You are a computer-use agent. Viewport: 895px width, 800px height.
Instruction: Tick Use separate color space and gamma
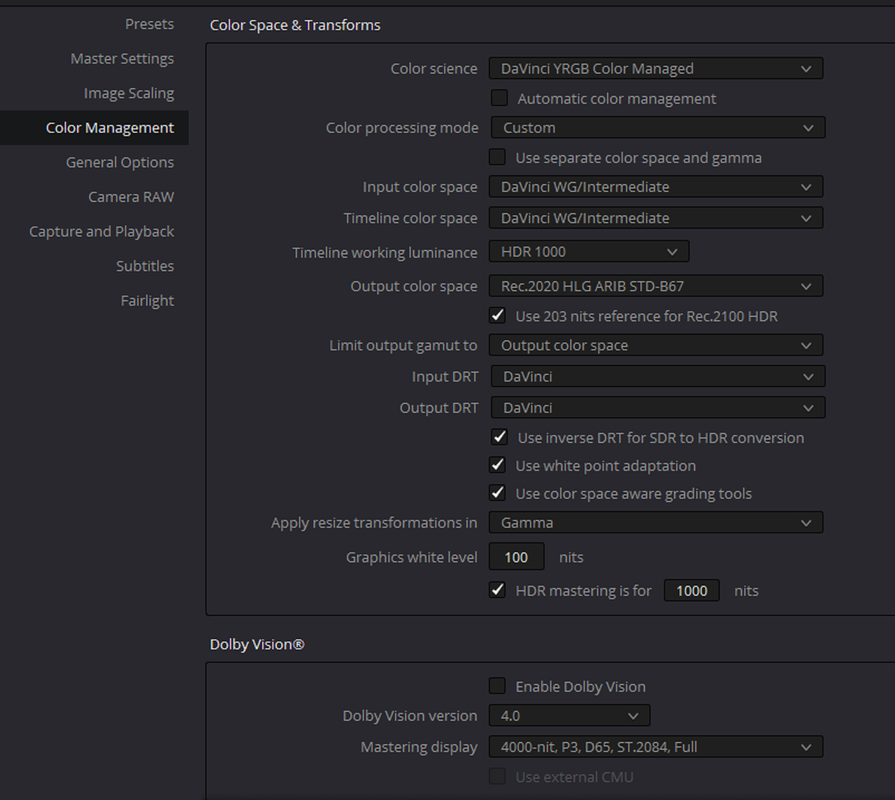[497, 157]
